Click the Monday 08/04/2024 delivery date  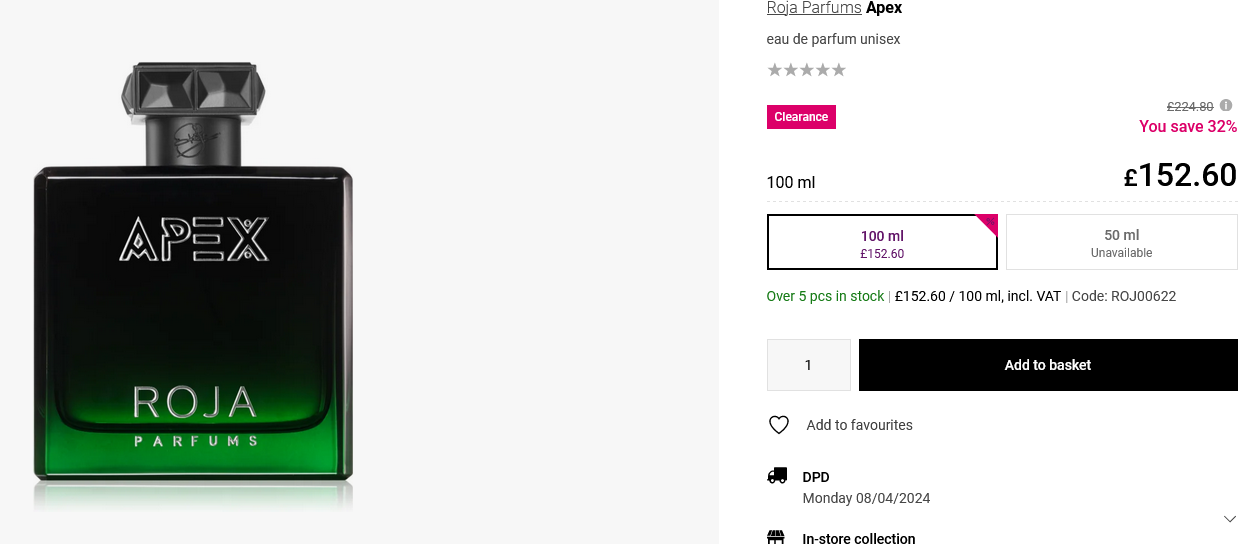click(x=866, y=498)
